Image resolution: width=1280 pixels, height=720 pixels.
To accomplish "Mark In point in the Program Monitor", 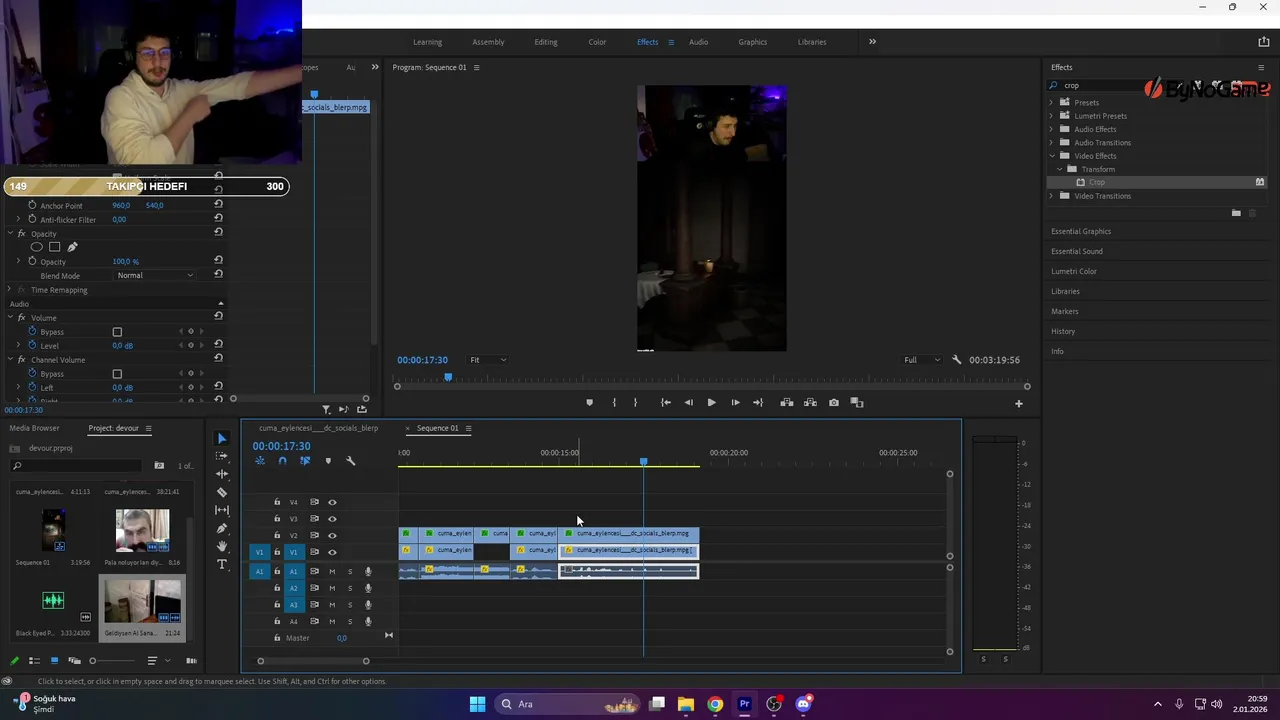I will pyautogui.click(x=614, y=403).
